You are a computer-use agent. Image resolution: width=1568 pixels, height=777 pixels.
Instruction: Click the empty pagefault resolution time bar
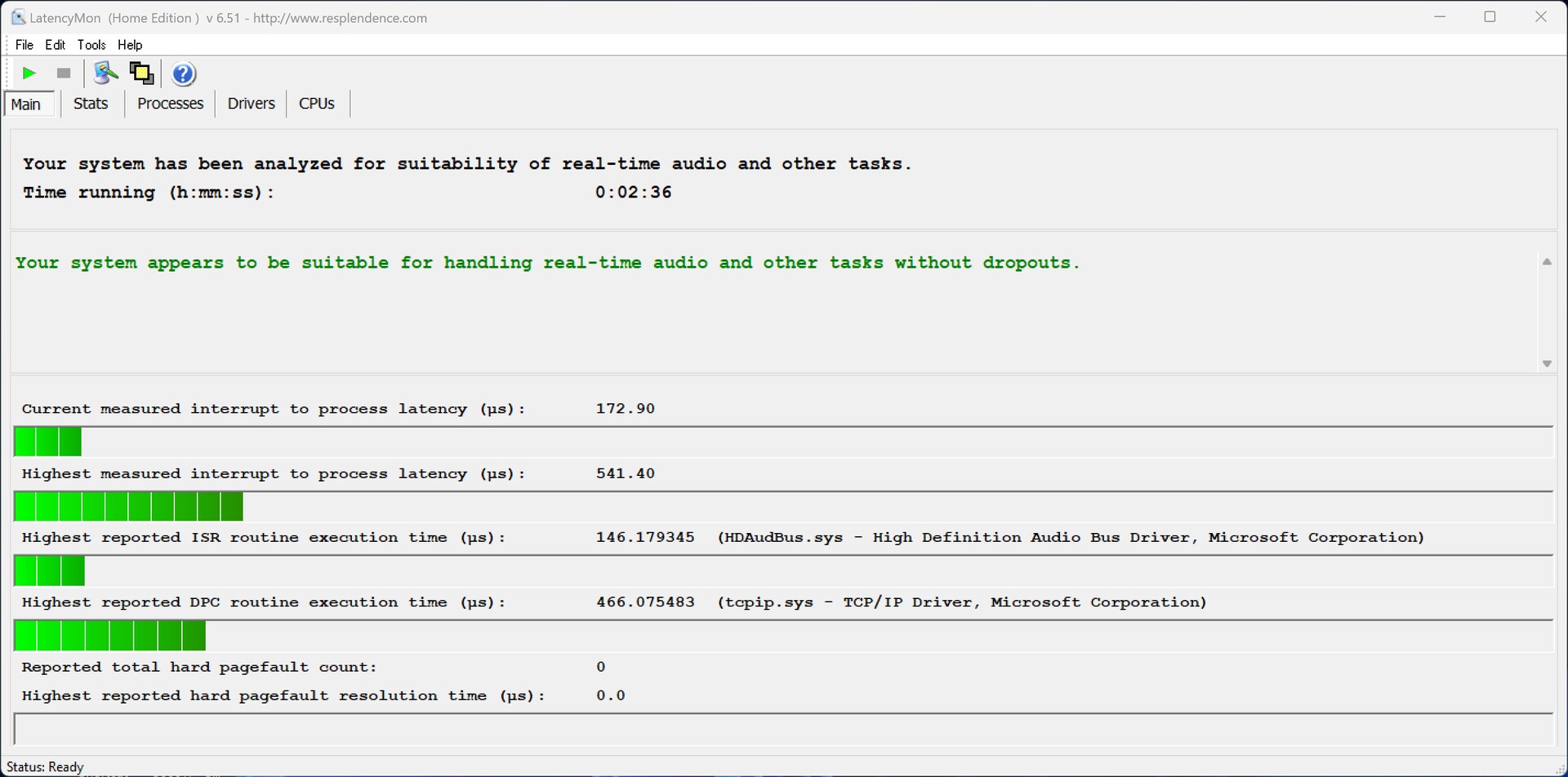coord(782,729)
